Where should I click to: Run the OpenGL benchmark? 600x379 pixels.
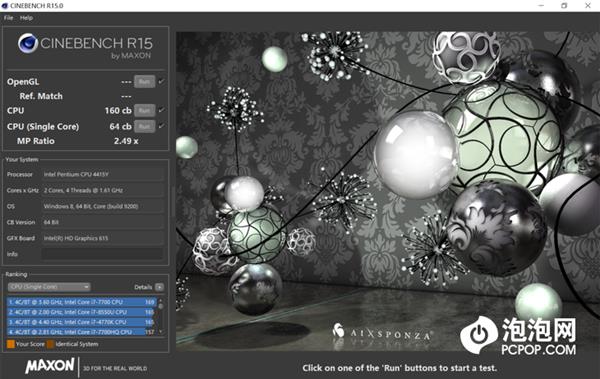pos(145,82)
